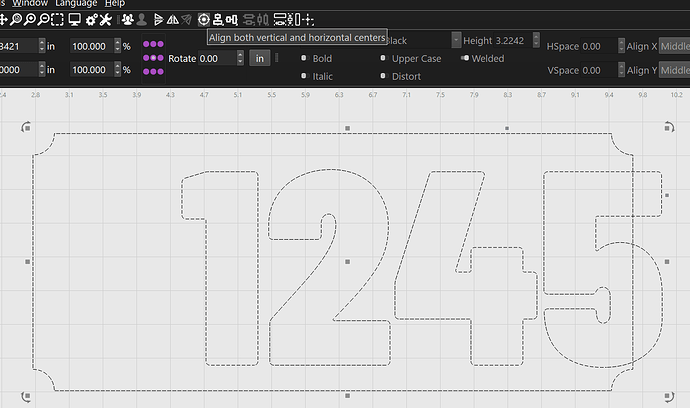Click the greyed Distribute Vertically icon
690x408 pixels.
[249, 19]
